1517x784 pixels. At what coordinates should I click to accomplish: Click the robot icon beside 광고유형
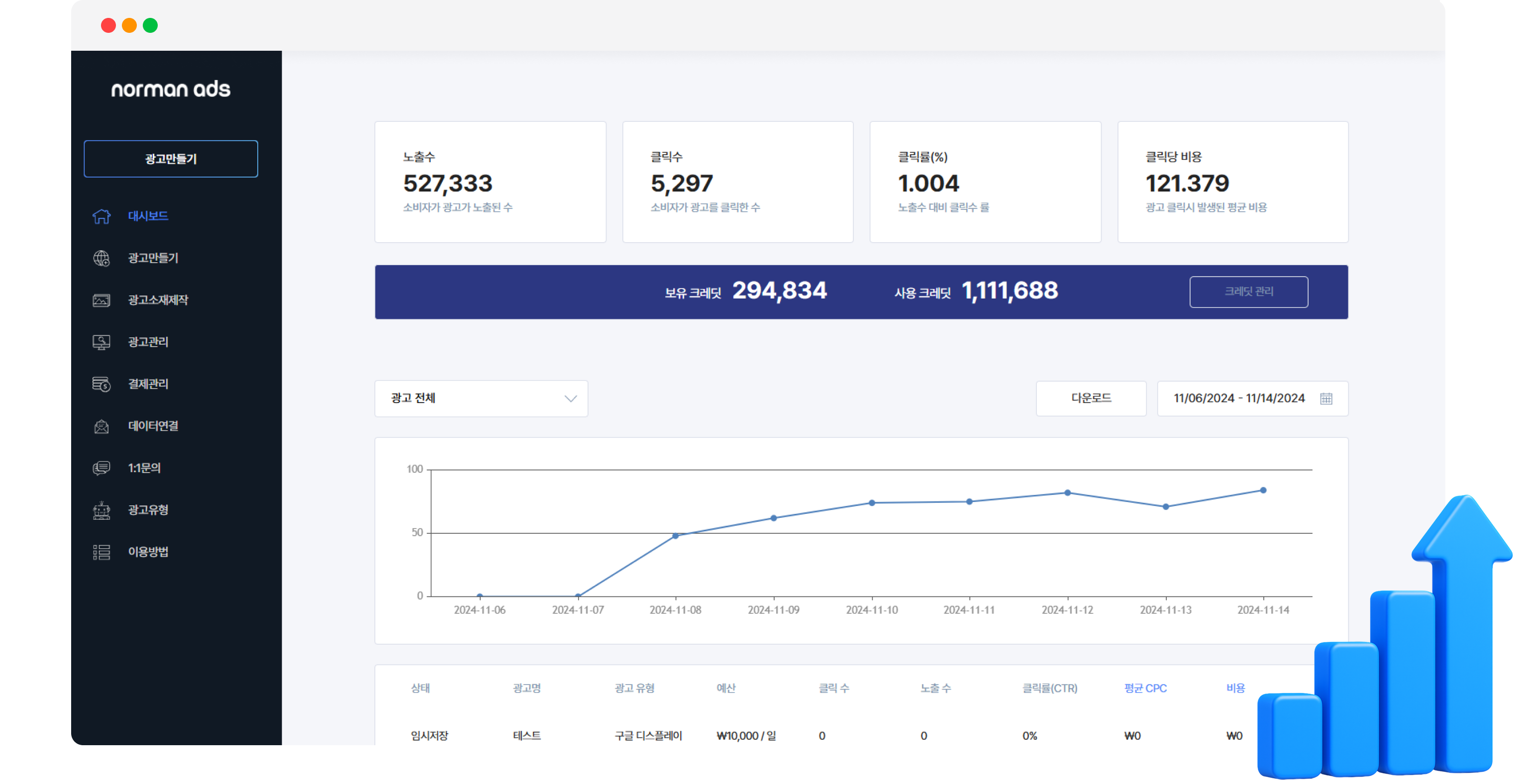101,510
